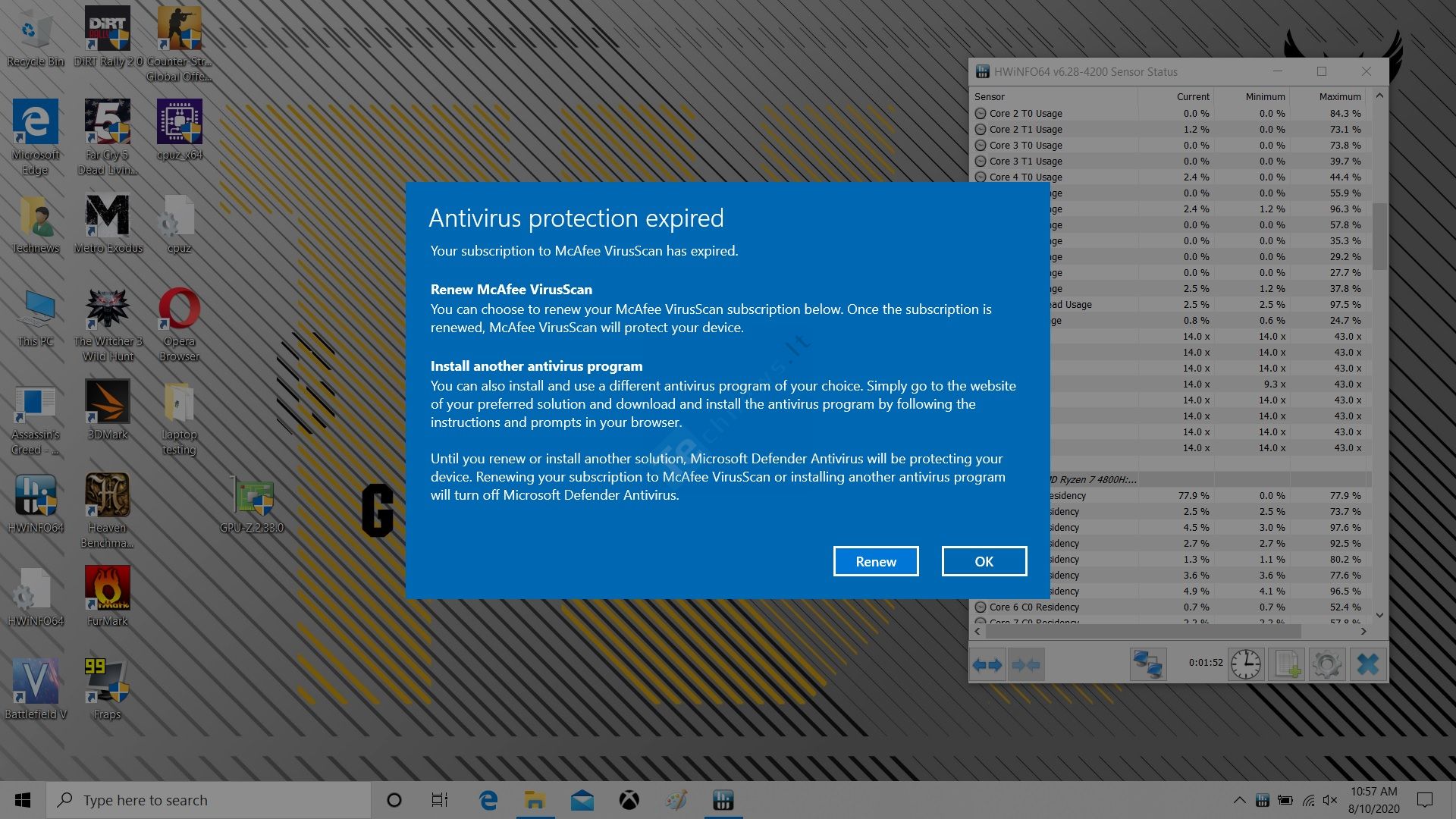1456x819 pixels.
Task: Select the HWiNFO64 settings file icon
Action: (x=35, y=598)
